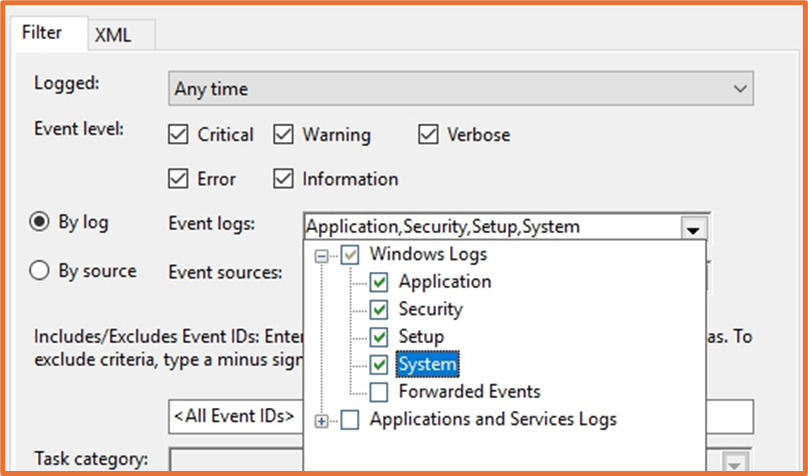Check Applications and Services Logs checkbox

click(350, 420)
